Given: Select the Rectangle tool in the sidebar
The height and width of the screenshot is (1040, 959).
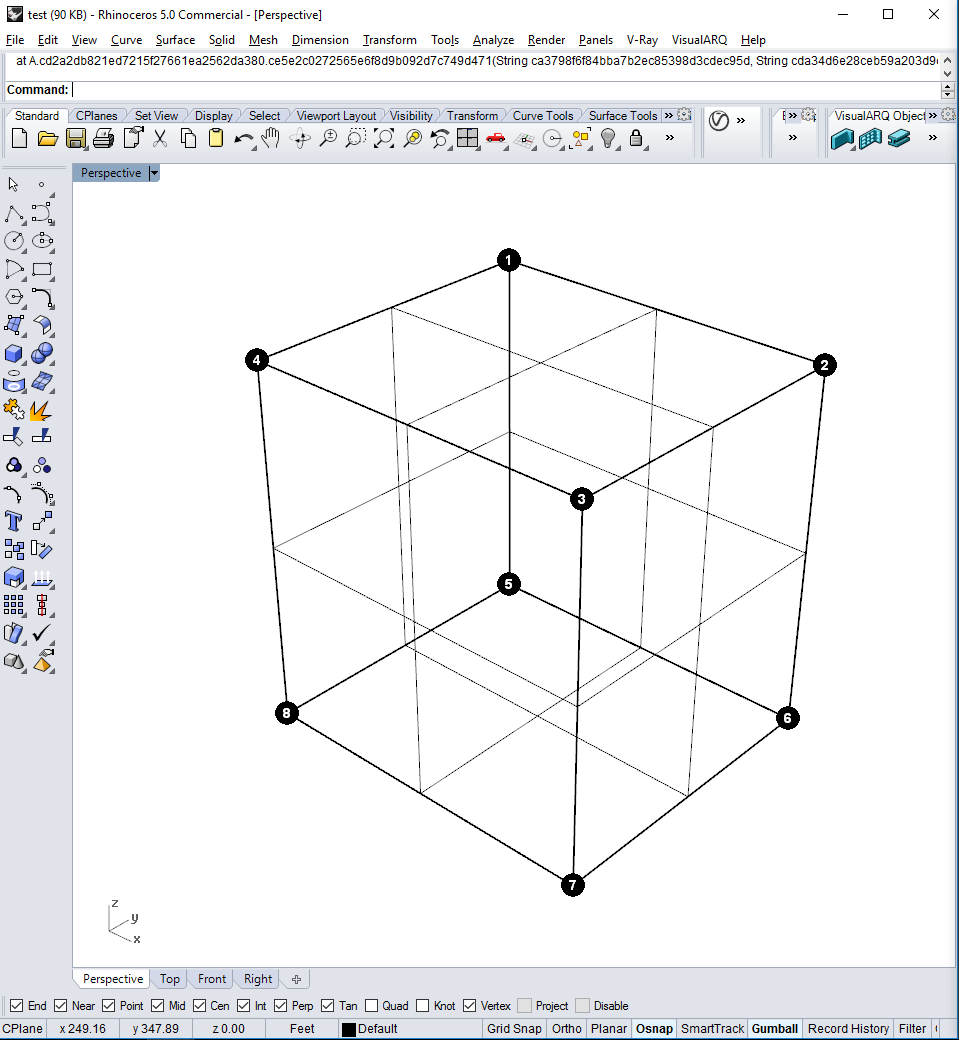Looking at the screenshot, I should coord(42,269).
